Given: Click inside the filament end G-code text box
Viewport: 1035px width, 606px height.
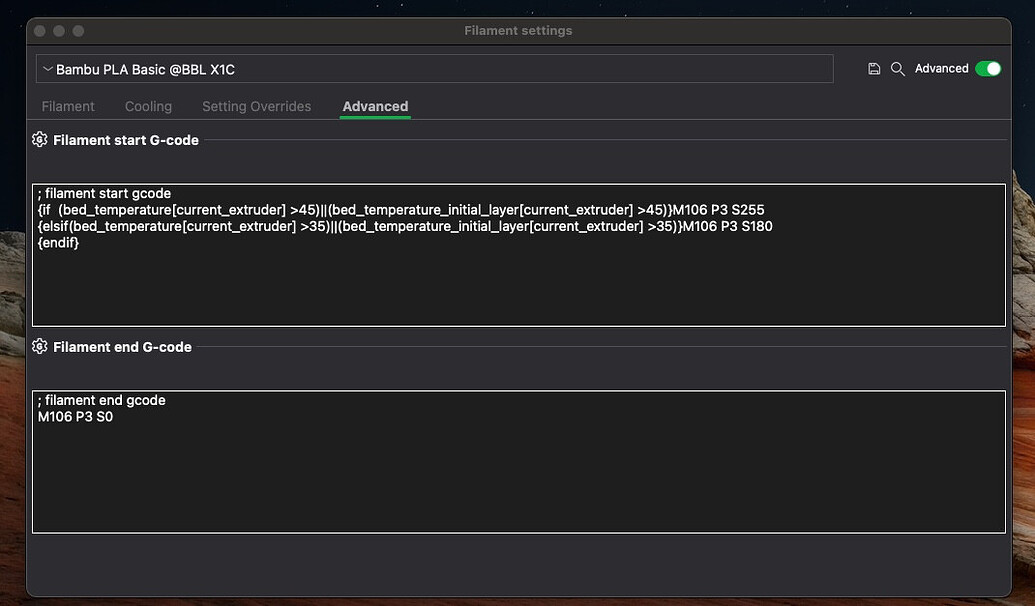Looking at the screenshot, I should coord(519,461).
